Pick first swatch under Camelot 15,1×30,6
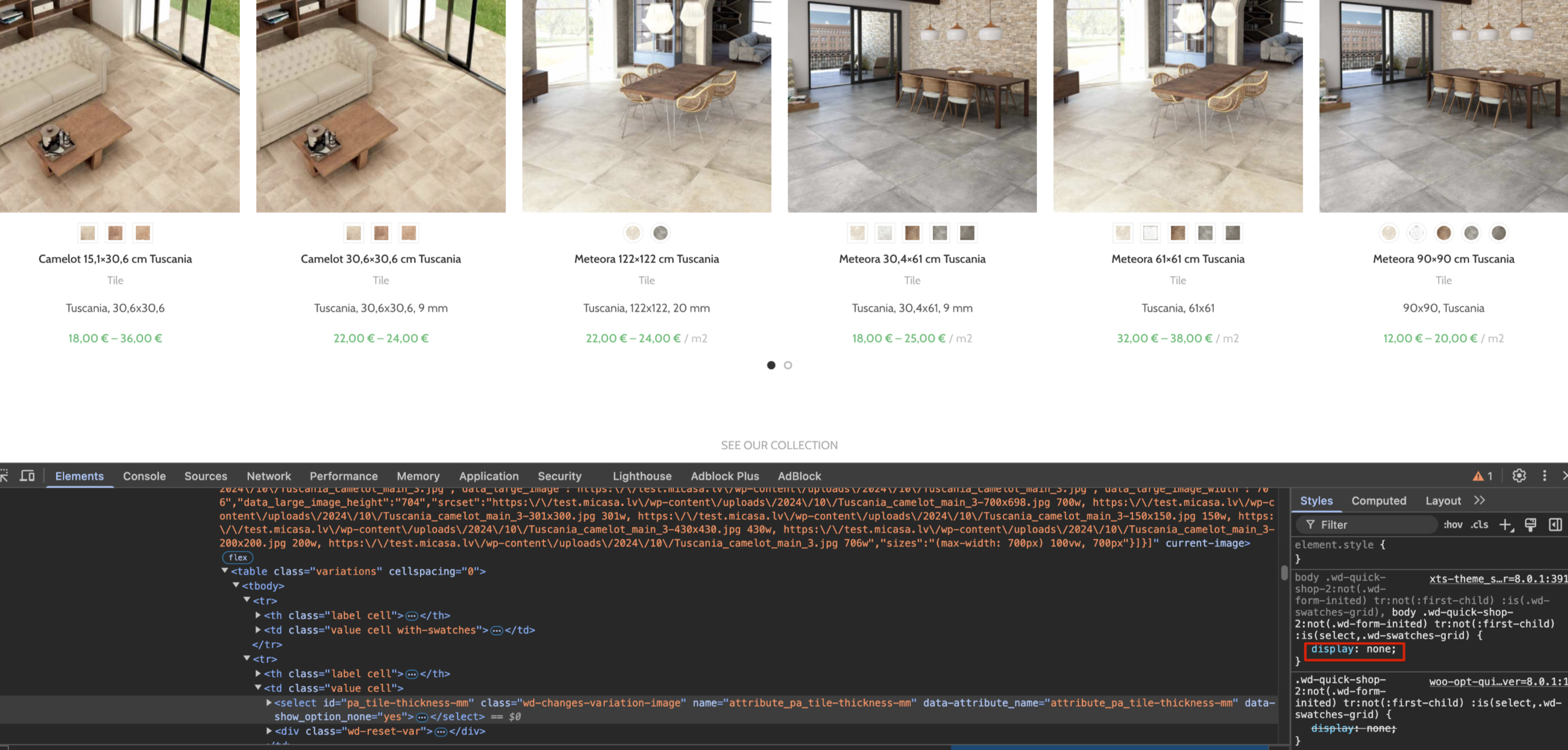 [88, 232]
